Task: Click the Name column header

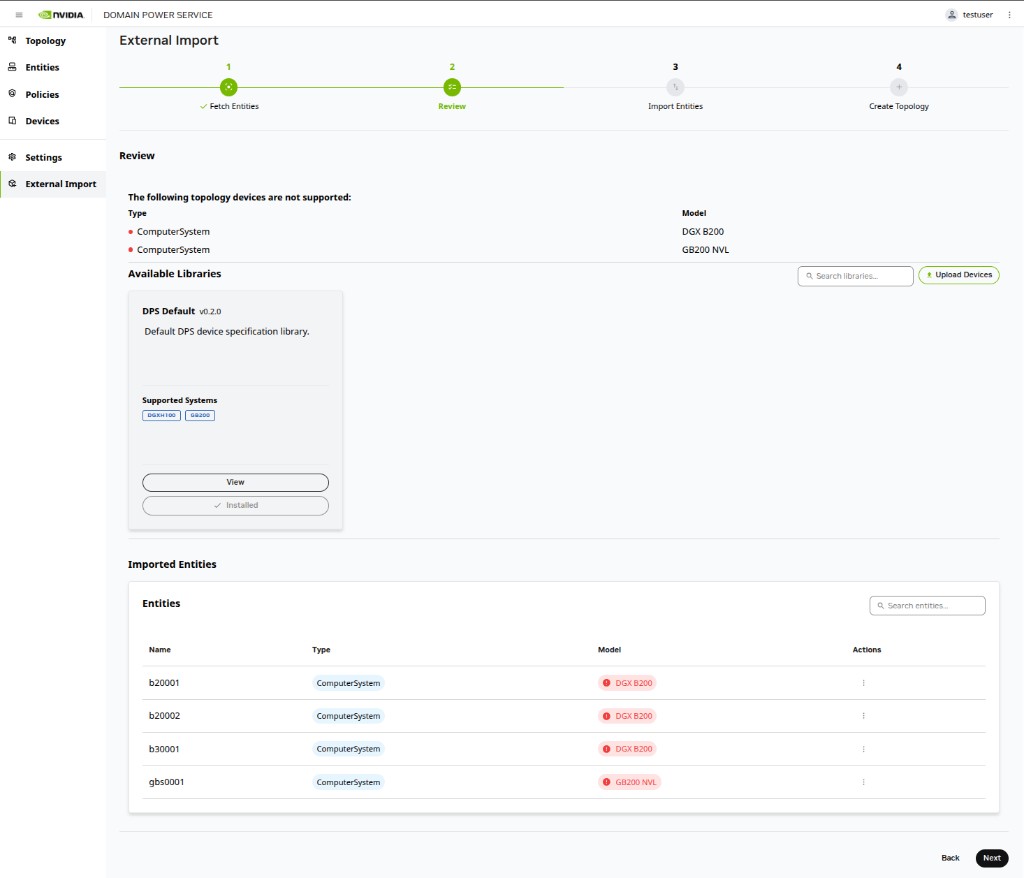Action: tap(159, 649)
